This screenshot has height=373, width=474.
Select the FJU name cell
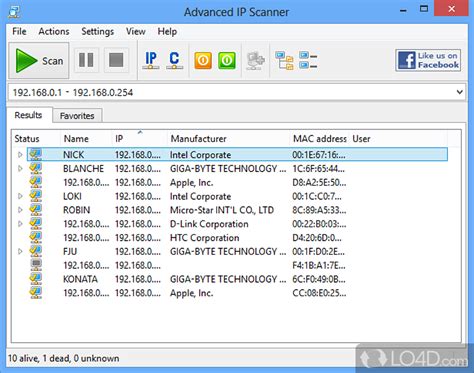[70, 251]
